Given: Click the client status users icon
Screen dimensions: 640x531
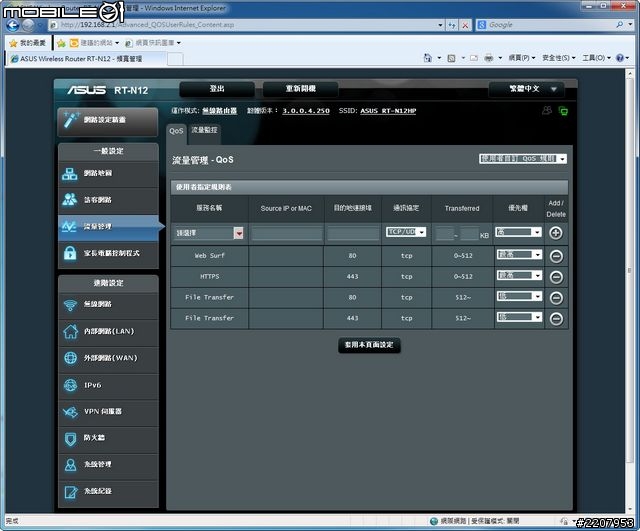Looking at the screenshot, I should [x=547, y=110].
